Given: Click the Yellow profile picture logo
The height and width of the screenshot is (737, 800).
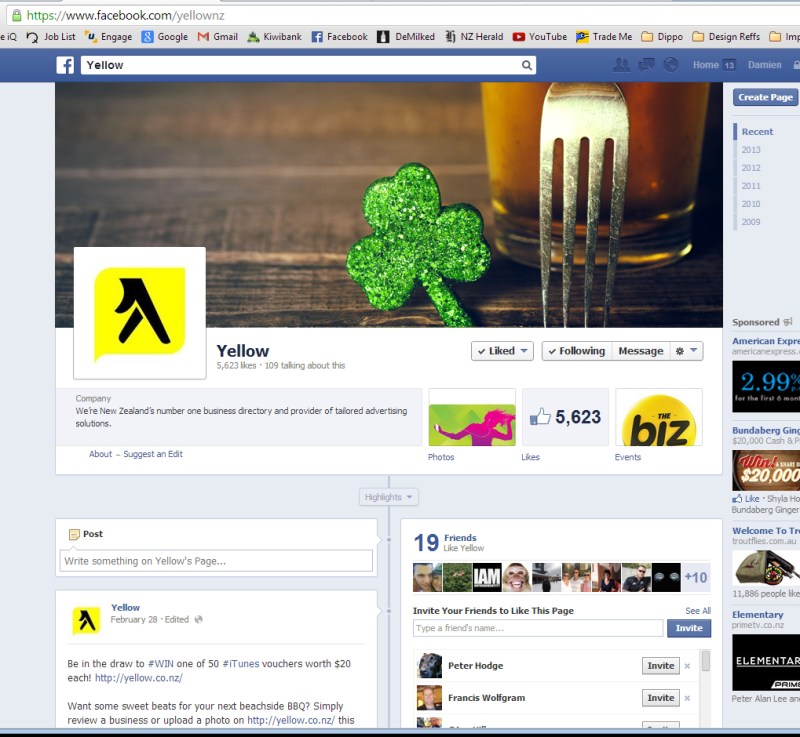Looking at the screenshot, I should (140, 312).
